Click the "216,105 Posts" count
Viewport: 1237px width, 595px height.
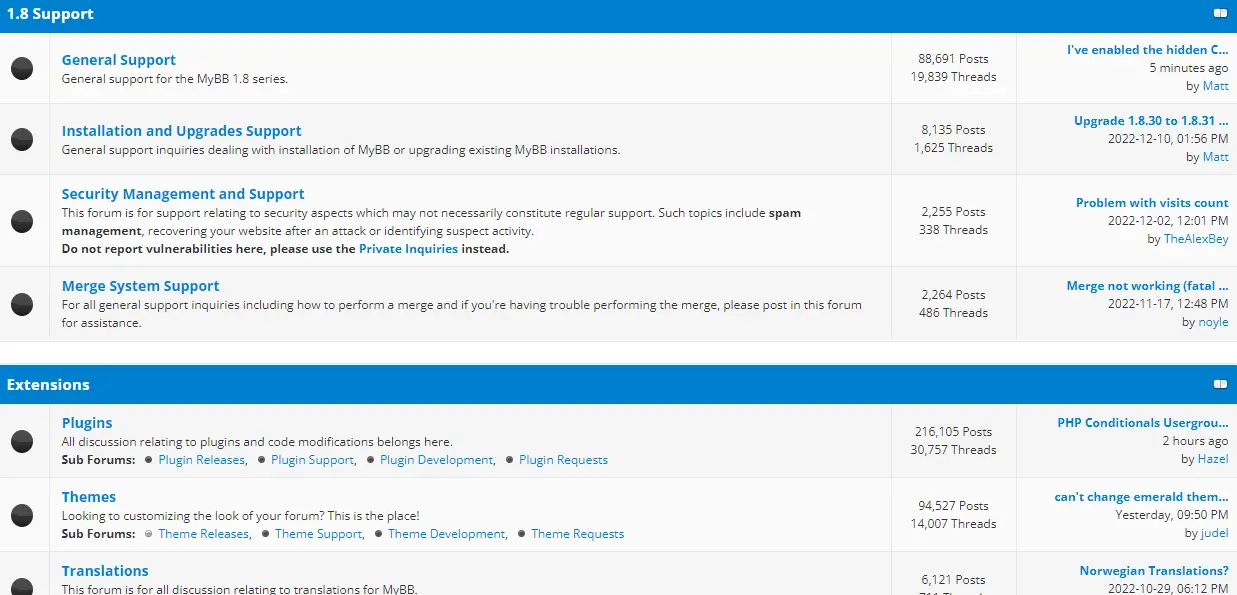(x=953, y=432)
